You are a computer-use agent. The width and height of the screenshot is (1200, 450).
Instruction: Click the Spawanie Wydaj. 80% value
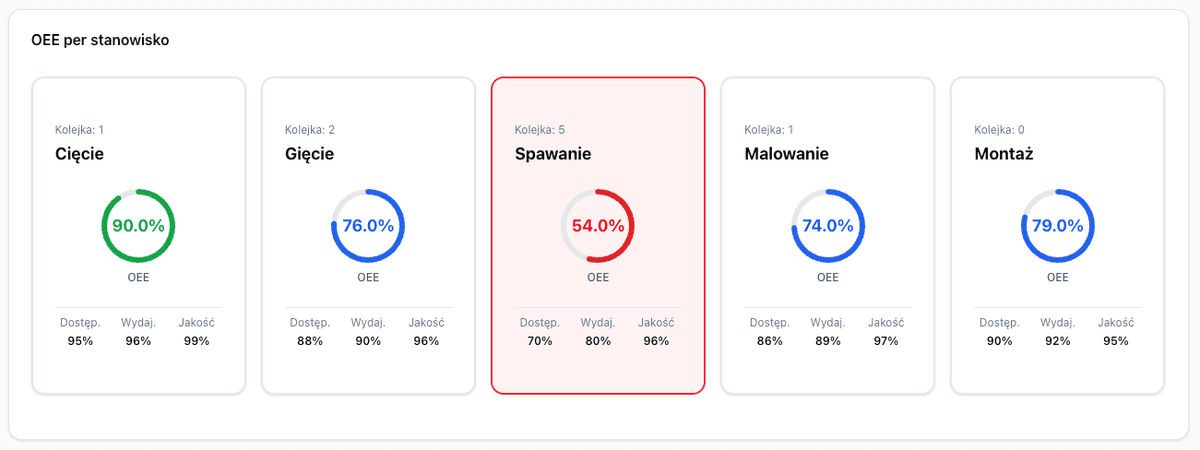click(598, 341)
